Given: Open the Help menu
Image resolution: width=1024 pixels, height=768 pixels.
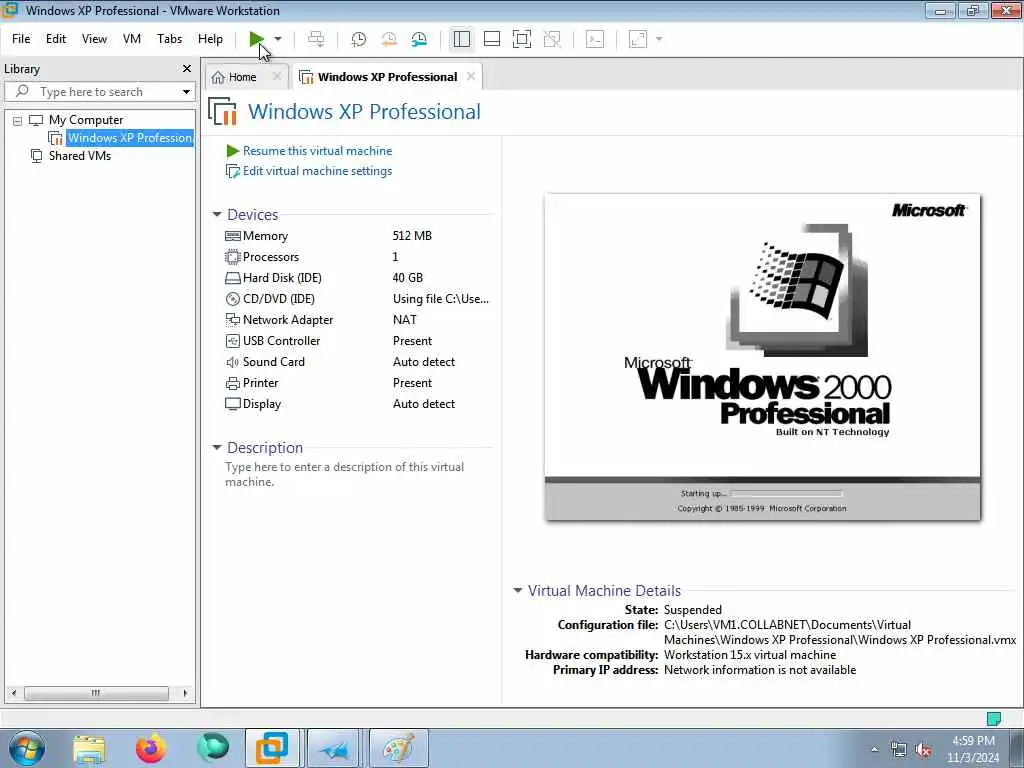Looking at the screenshot, I should [x=210, y=39].
